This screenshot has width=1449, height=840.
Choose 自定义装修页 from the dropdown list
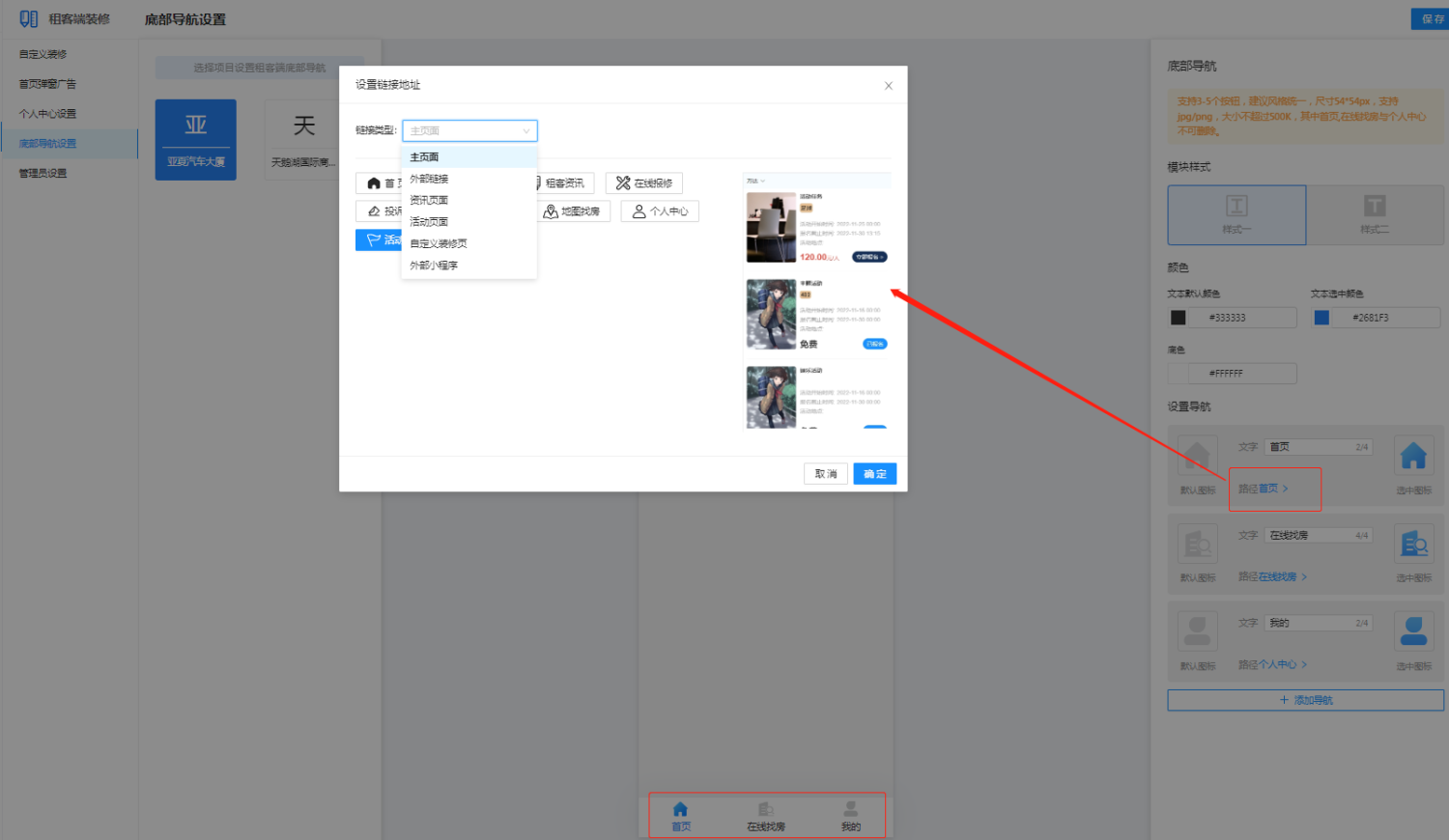tap(439, 243)
